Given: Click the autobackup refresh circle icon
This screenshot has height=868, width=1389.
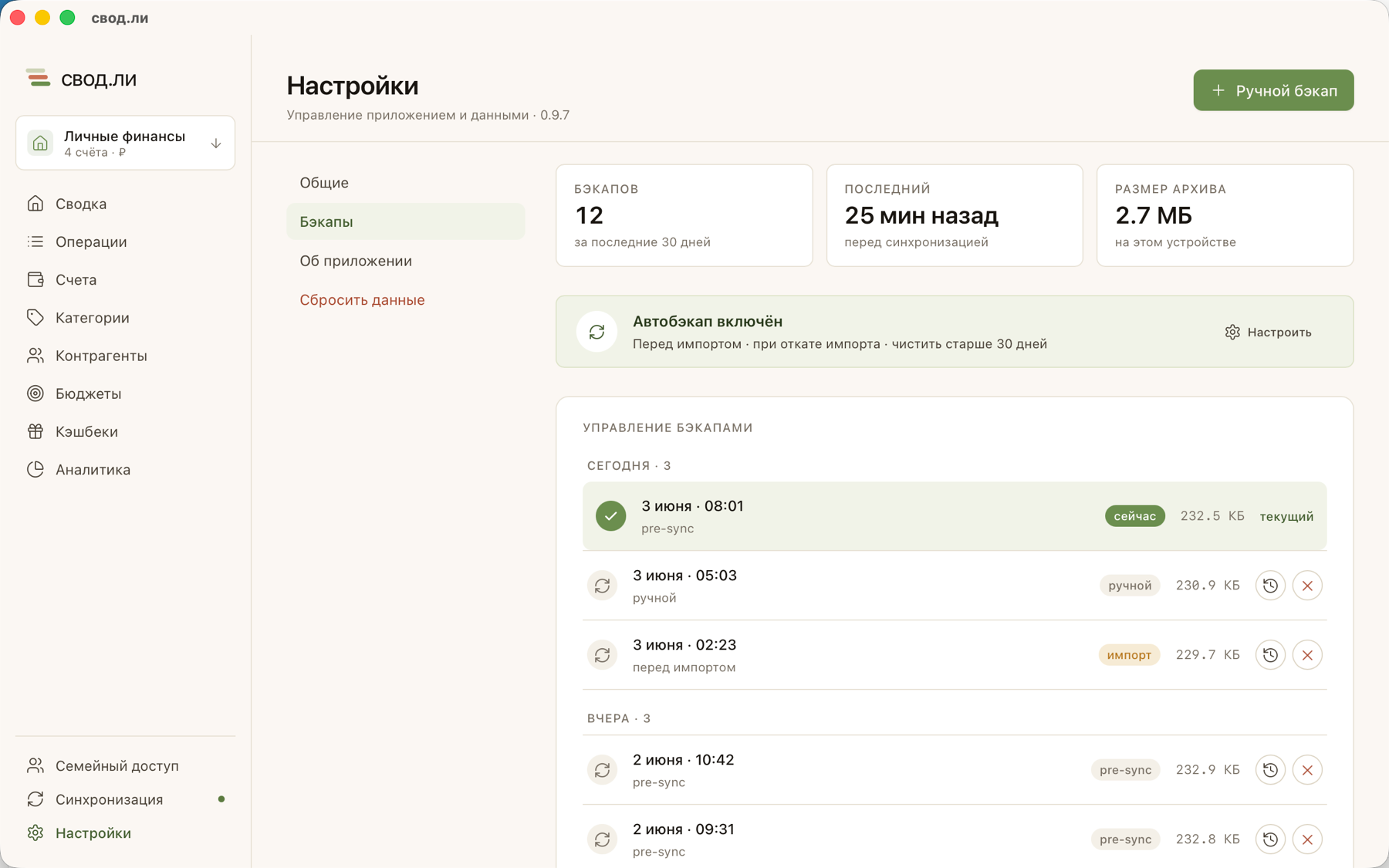Looking at the screenshot, I should 596,332.
